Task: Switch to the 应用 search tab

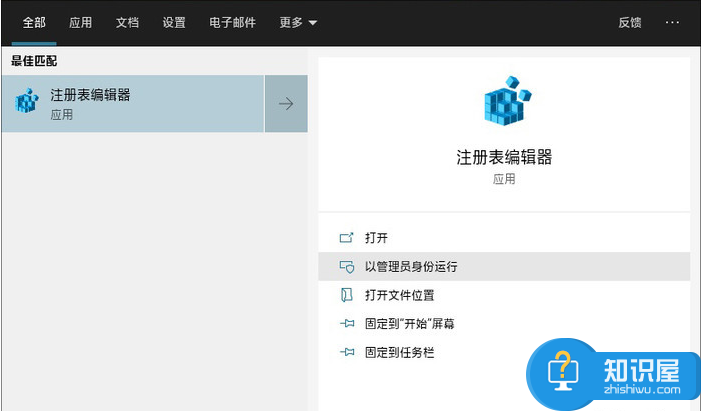Action: click(80, 22)
